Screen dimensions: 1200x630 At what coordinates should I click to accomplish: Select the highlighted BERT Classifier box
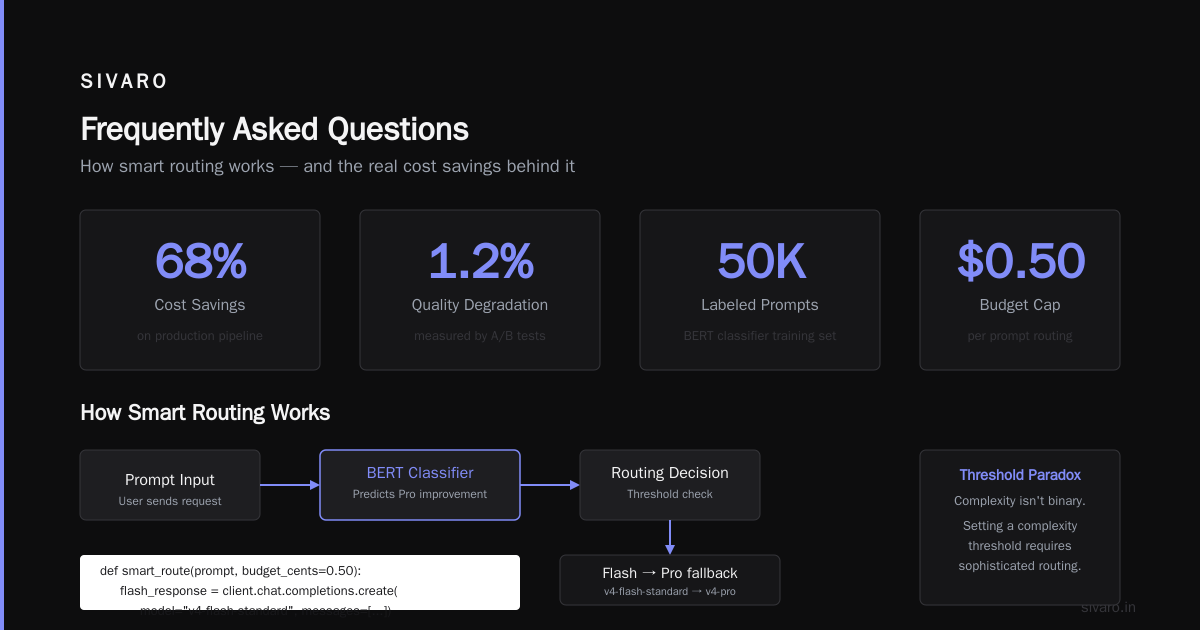(420, 485)
